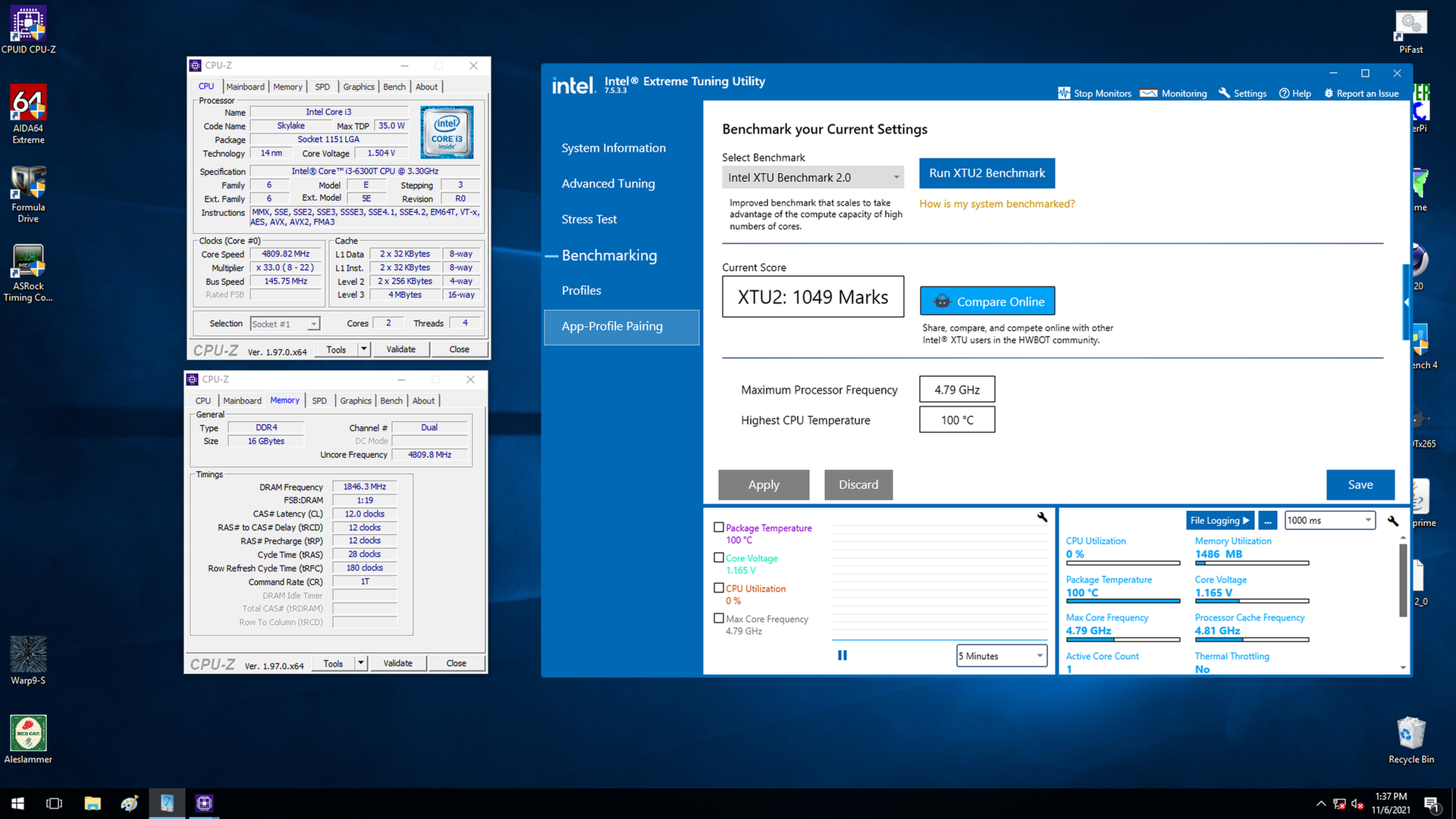Viewport: 1456px width, 819px height.
Task: Enable Core Voltage graph checkbox
Action: tap(719, 557)
